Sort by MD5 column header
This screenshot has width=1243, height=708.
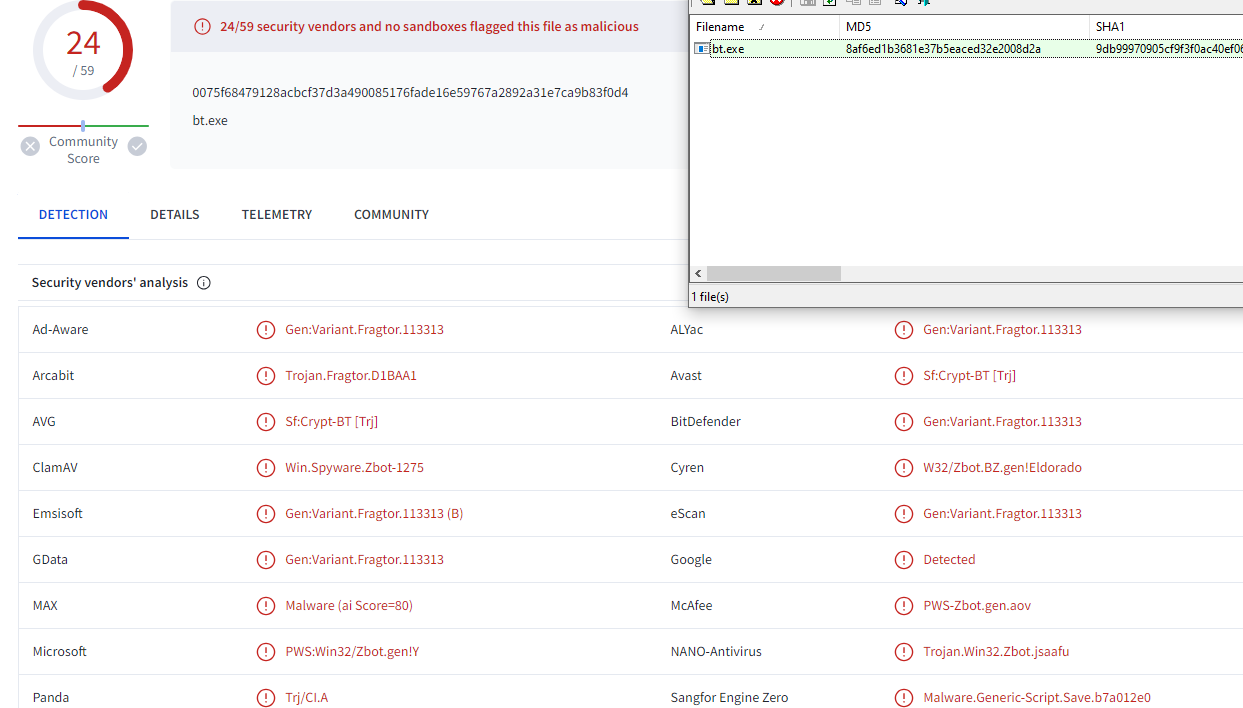[965, 27]
